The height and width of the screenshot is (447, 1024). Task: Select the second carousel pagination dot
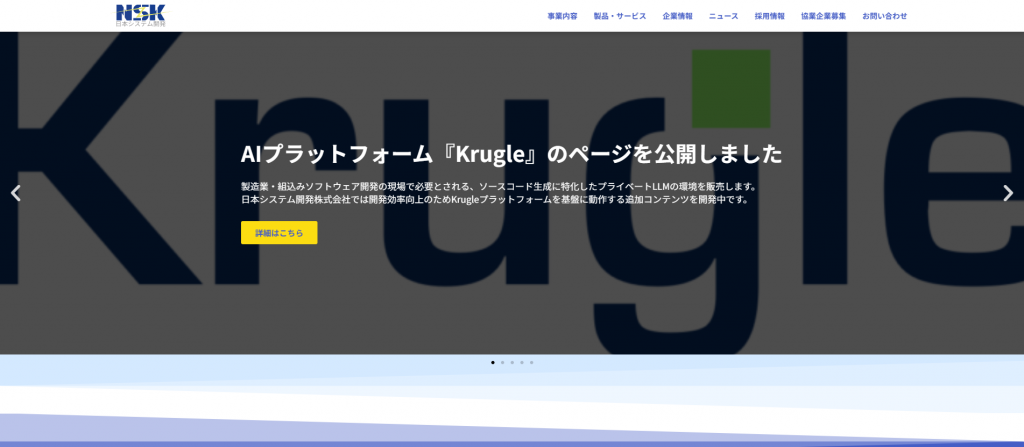click(502, 362)
